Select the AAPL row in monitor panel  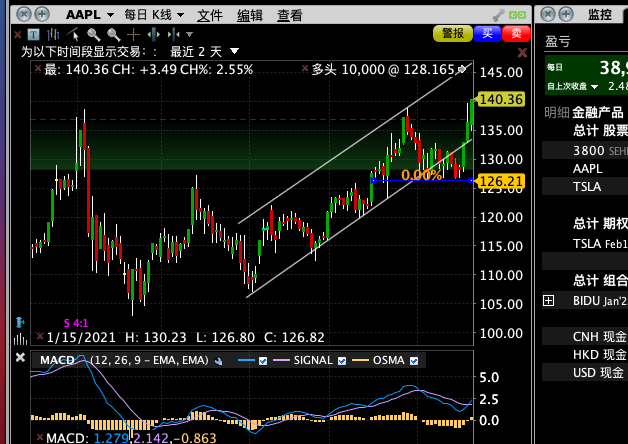point(585,169)
